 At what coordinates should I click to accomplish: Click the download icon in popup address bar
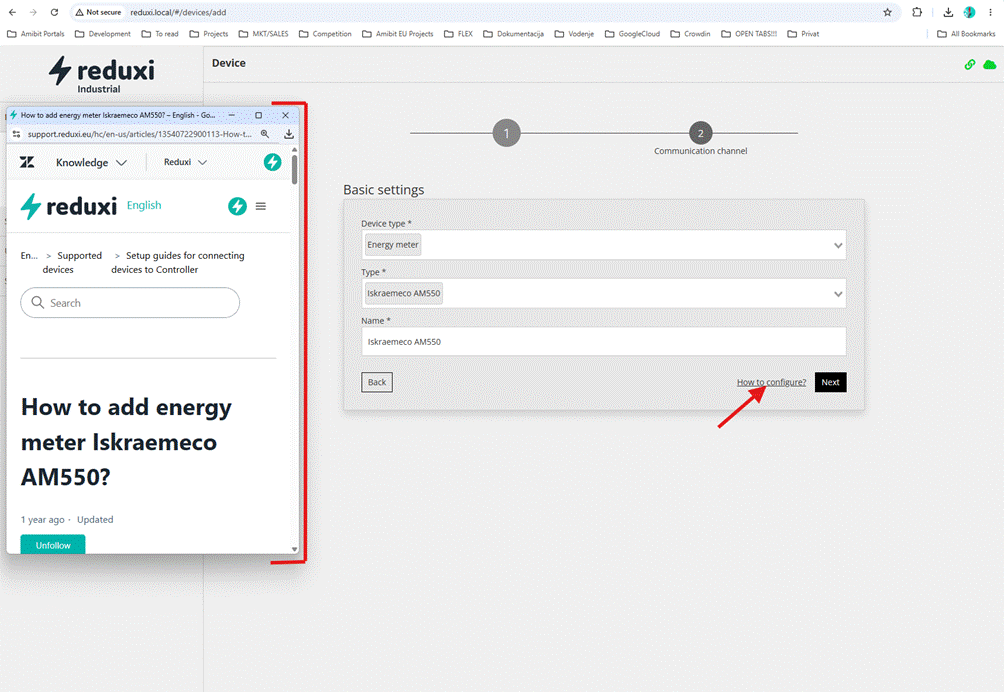click(289, 134)
